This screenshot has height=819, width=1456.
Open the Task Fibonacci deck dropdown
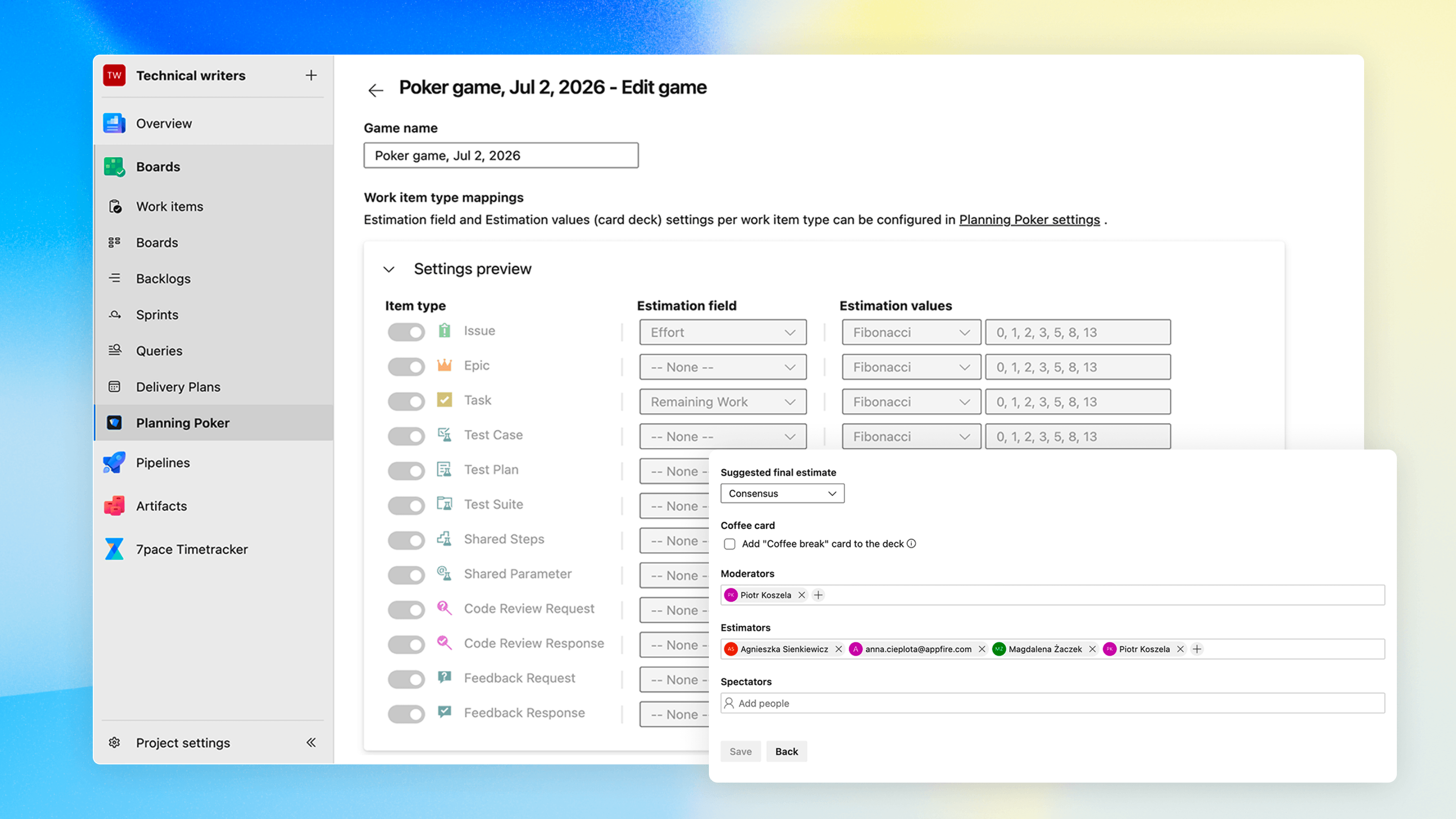[911, 402]
